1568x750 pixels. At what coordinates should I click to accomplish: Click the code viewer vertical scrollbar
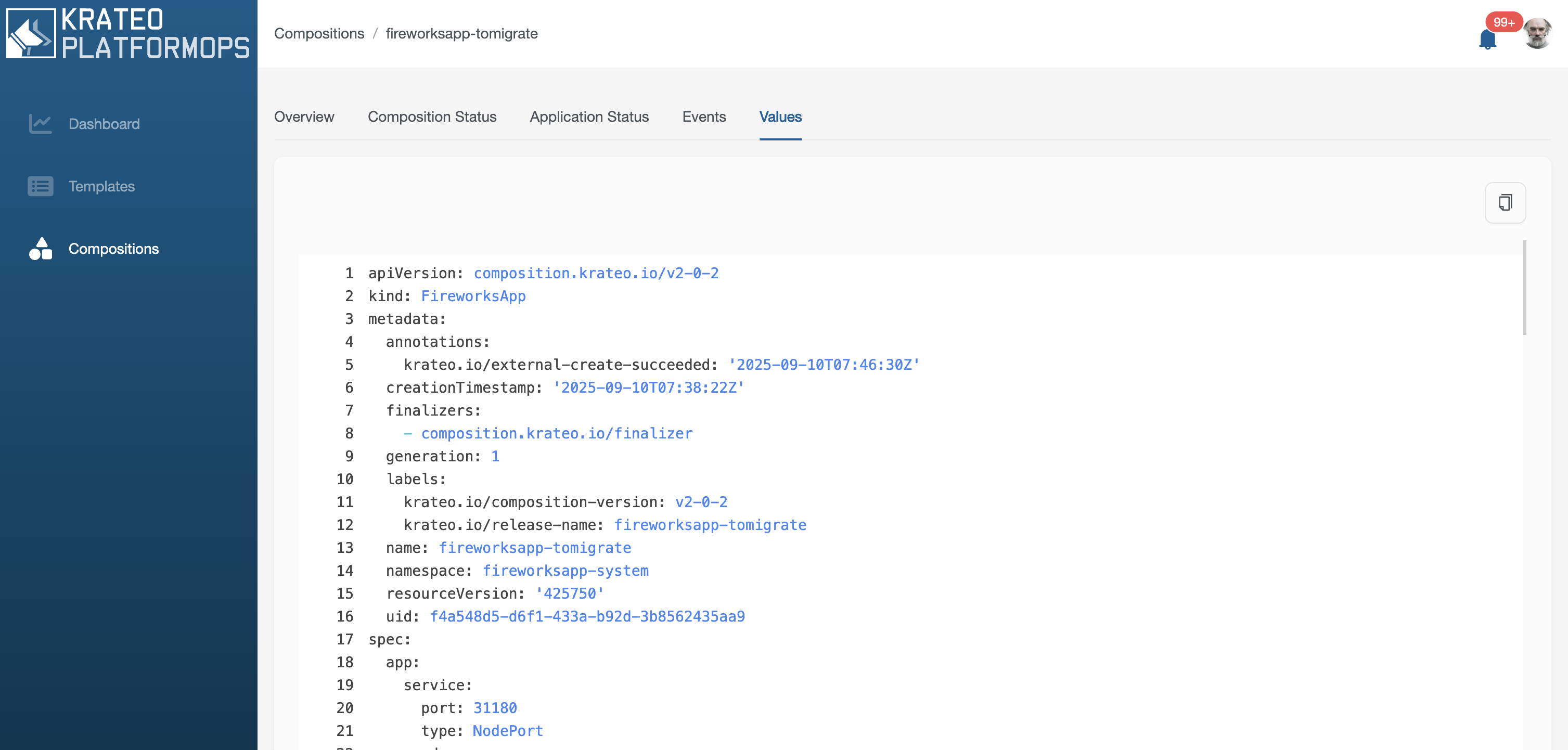pyautogui.click(x=1524, y=287)
